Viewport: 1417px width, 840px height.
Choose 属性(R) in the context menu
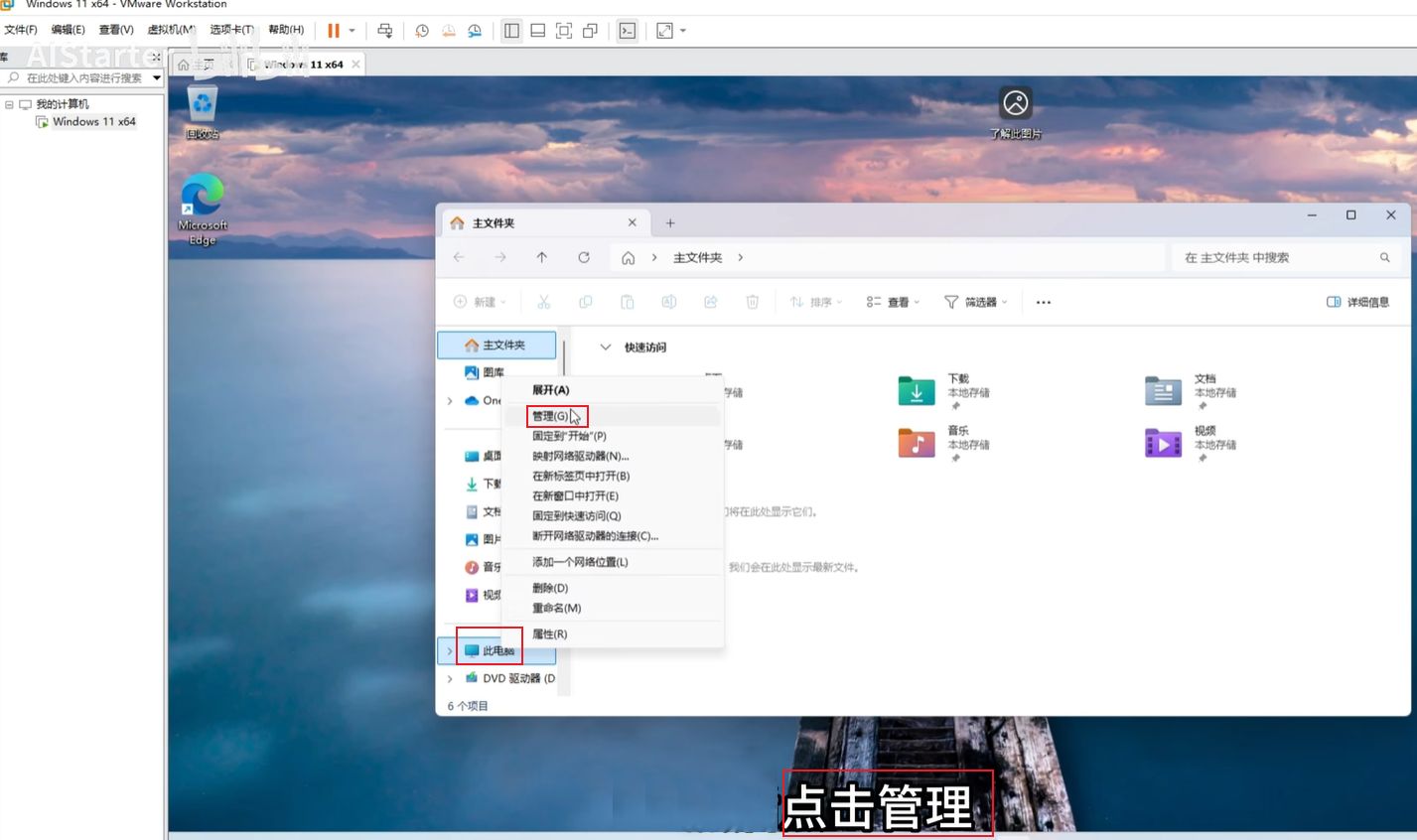(550, 634)
